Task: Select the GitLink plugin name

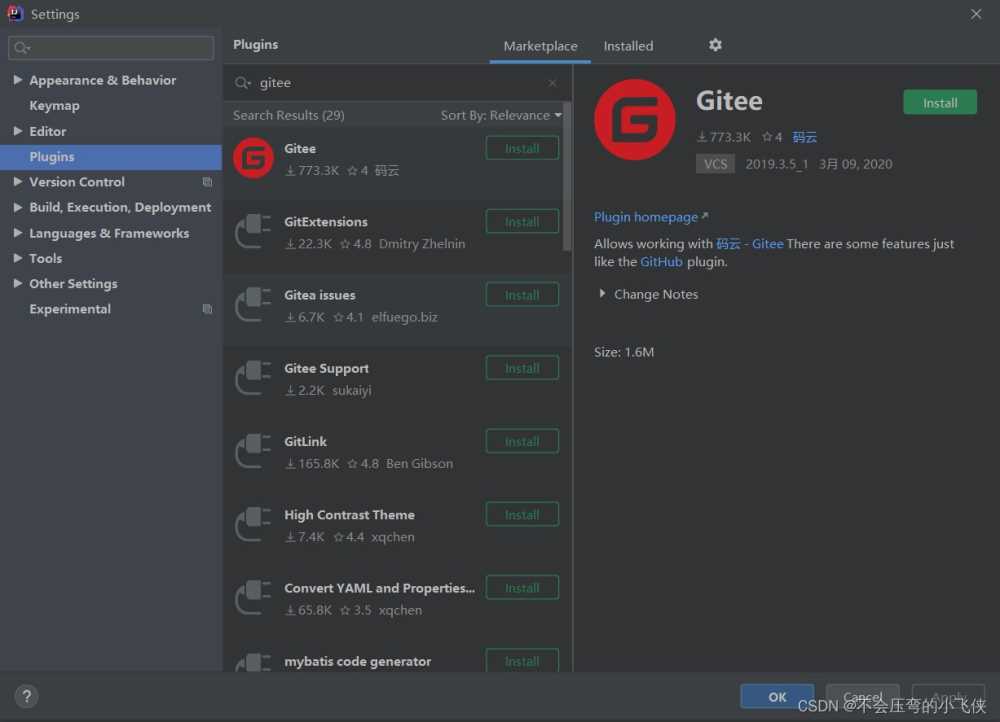Action: (x=305, y=441)
